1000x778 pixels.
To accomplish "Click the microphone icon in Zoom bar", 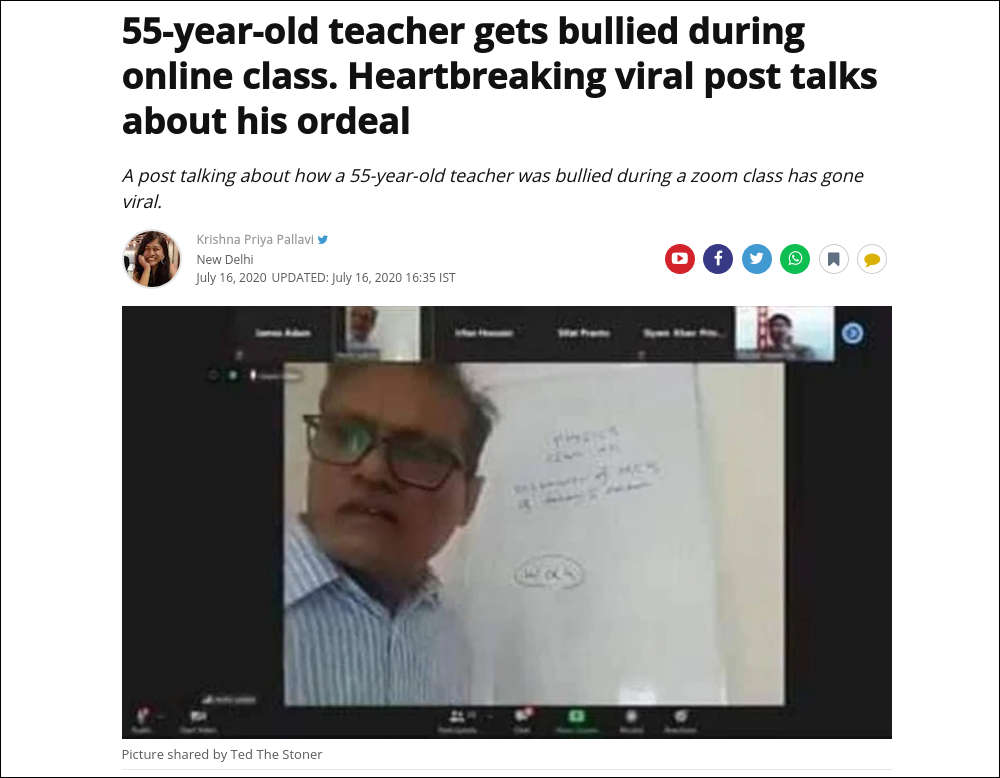I will click(142, 716).
